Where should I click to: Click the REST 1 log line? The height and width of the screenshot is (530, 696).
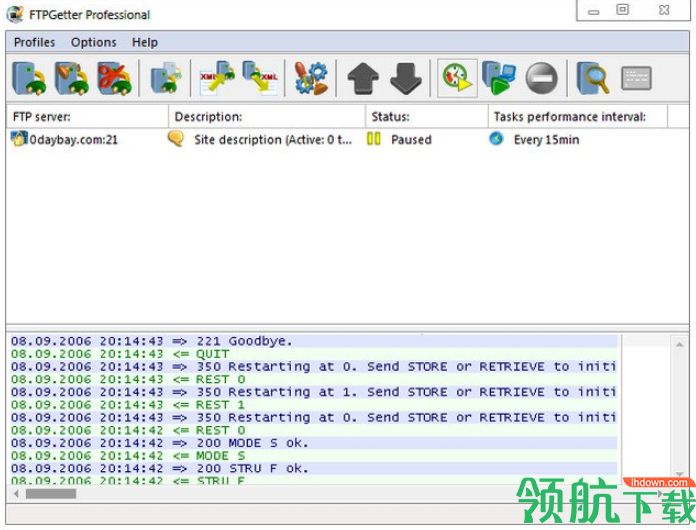click(314, 405)
